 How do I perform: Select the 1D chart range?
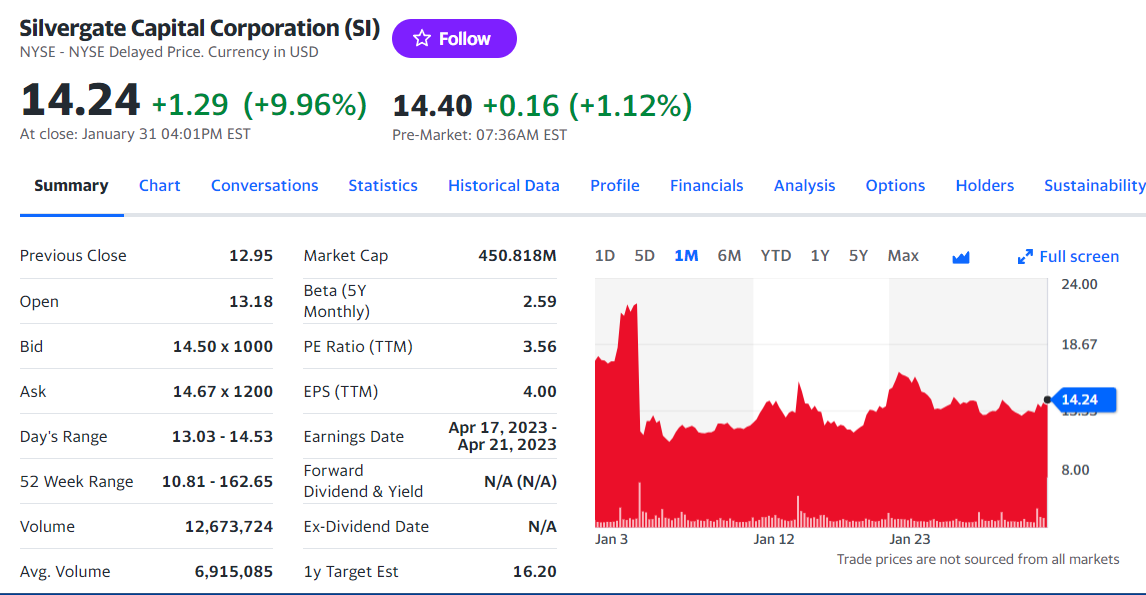click(604, 256)
